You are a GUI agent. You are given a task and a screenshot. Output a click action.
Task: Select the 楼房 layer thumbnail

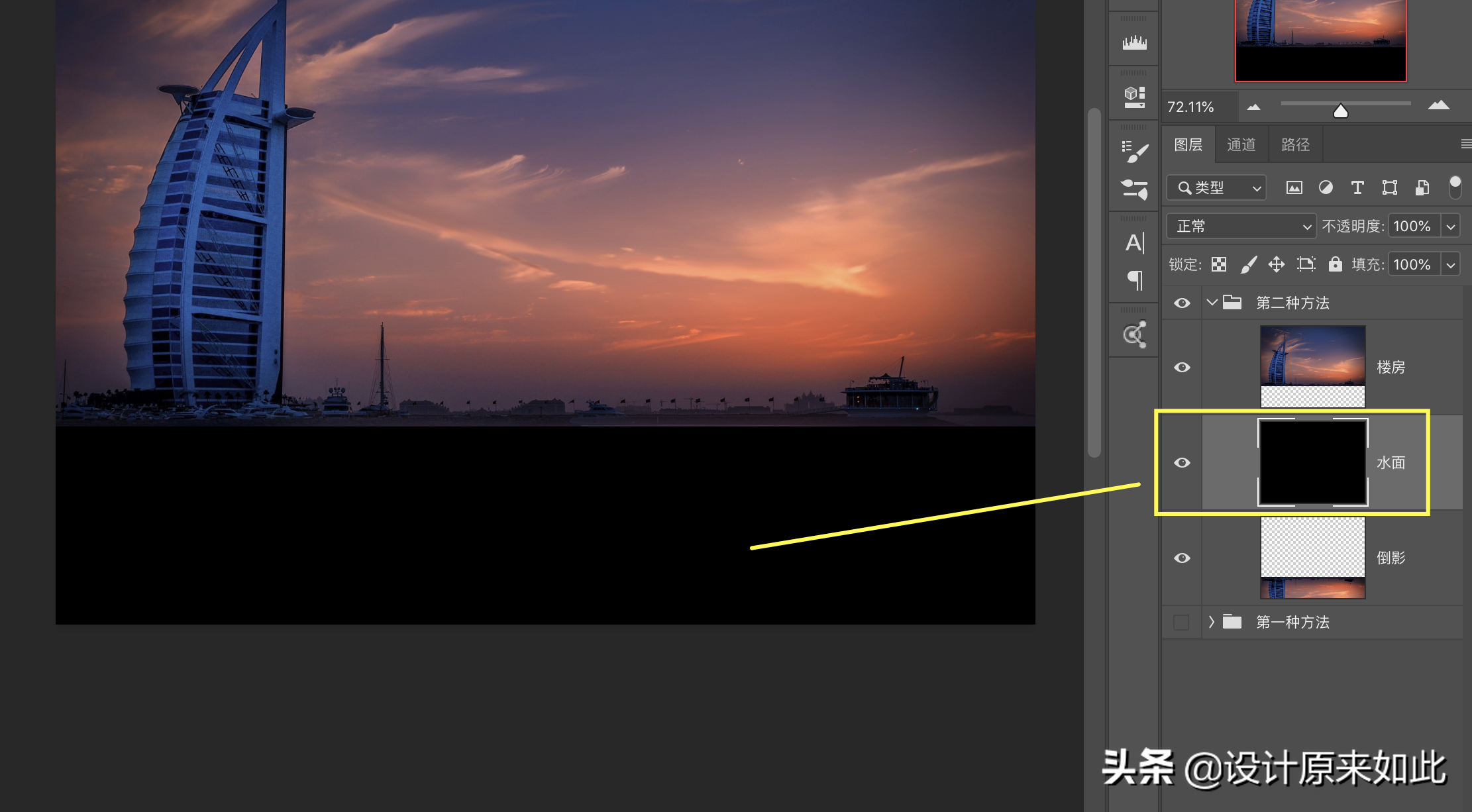(x=1312, y=367)
